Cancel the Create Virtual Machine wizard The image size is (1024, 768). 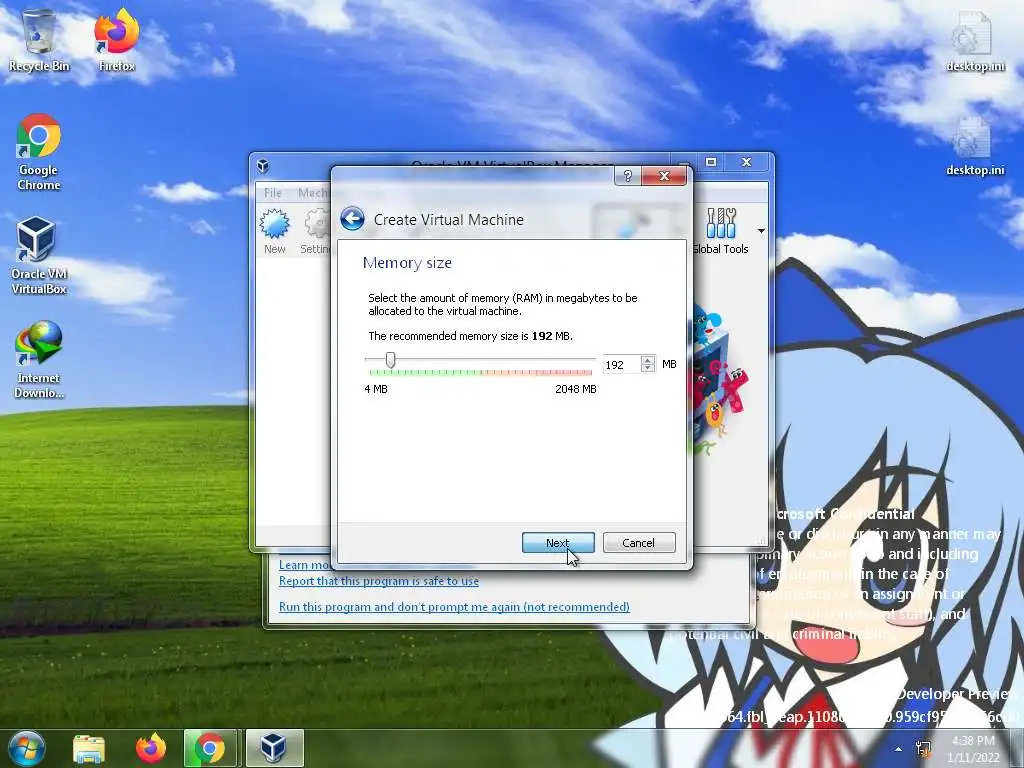(x=638, y=543)
